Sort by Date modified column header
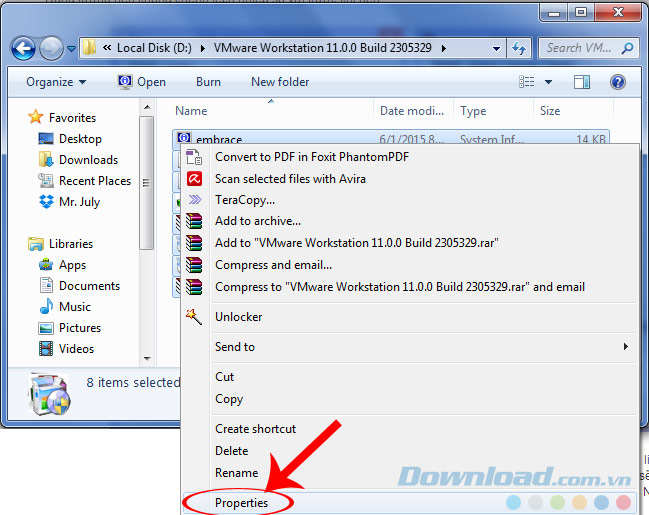Viewport: 649px width, 515px height. (412, 111)
